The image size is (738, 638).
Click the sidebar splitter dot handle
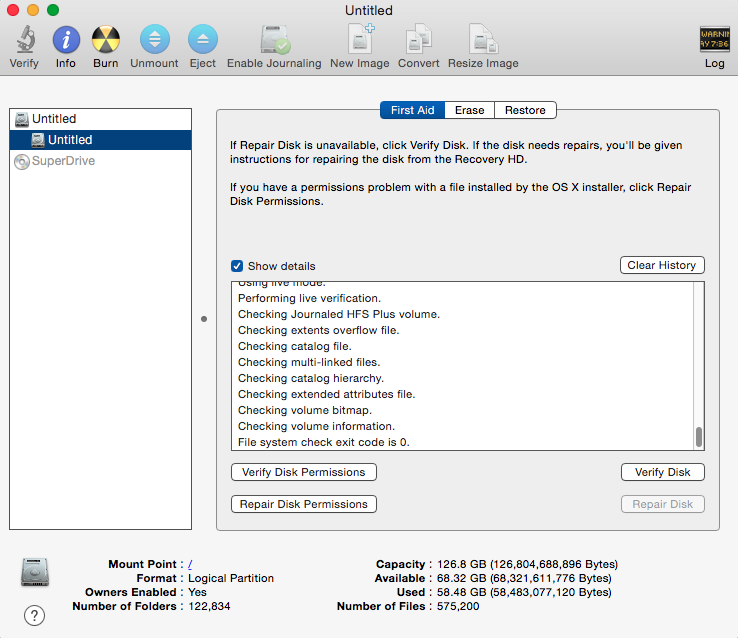click(x=204, y=319)
